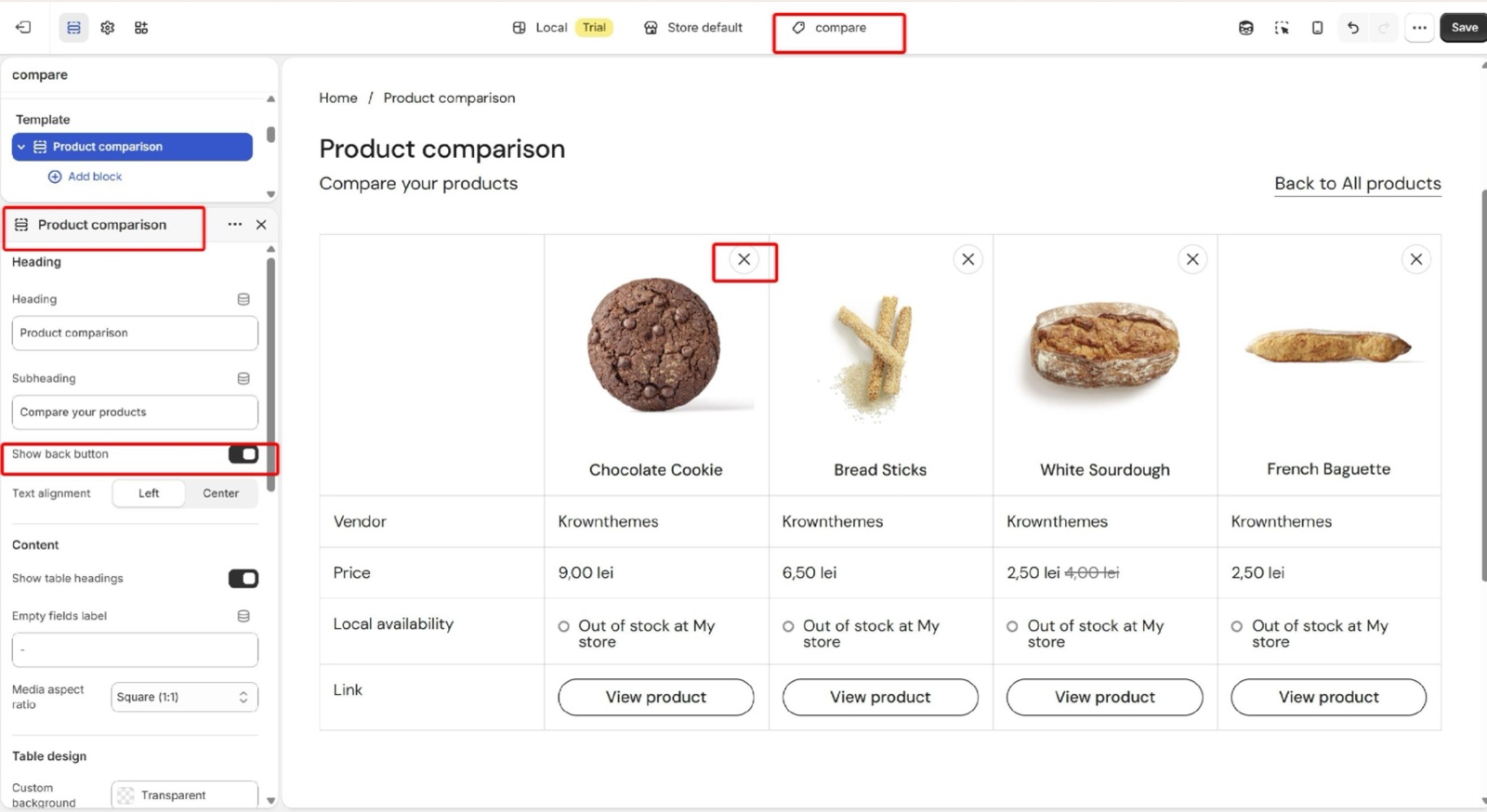Image resolution: width=1487 pixels, height=812 pixels.
Task: Edit the Subheading text field
Action: [x=135, y=413]
